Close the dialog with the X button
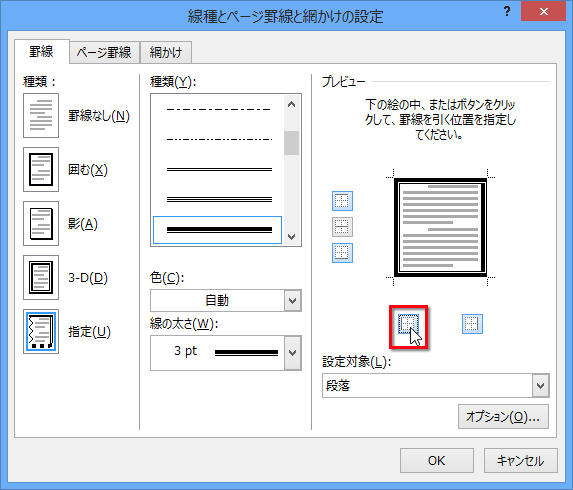 pyautogui.click(x=544, y=12)
